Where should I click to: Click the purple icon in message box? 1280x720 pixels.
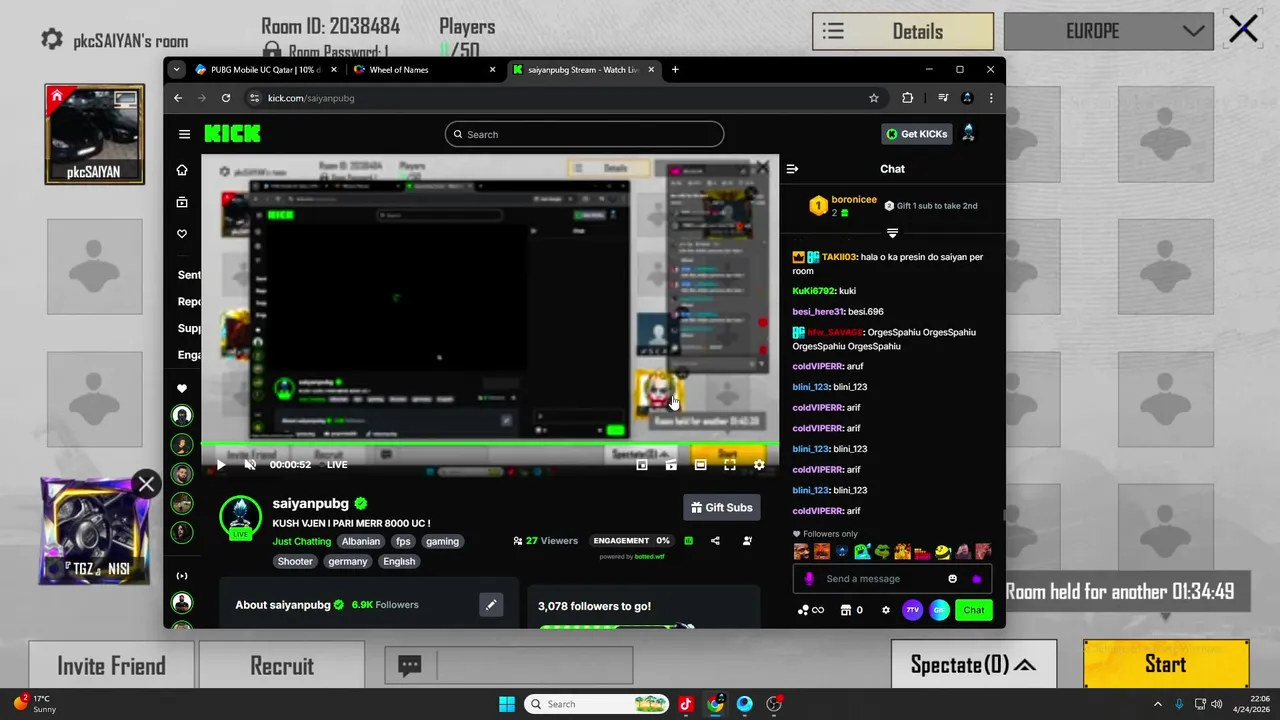click(977, 579)
